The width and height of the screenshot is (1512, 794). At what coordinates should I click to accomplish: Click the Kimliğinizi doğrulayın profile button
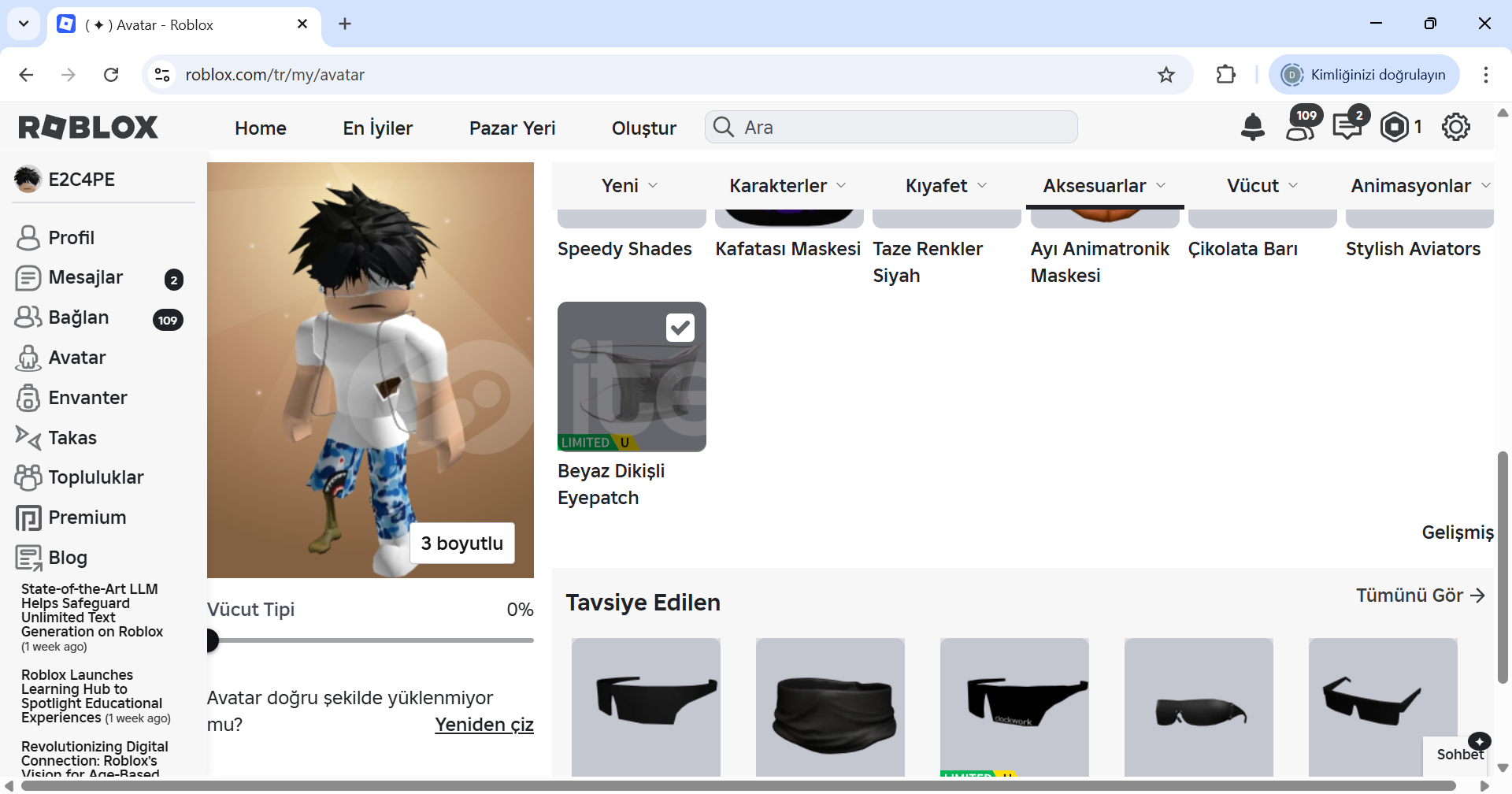pyautogui.click(x=1364, y=75)
